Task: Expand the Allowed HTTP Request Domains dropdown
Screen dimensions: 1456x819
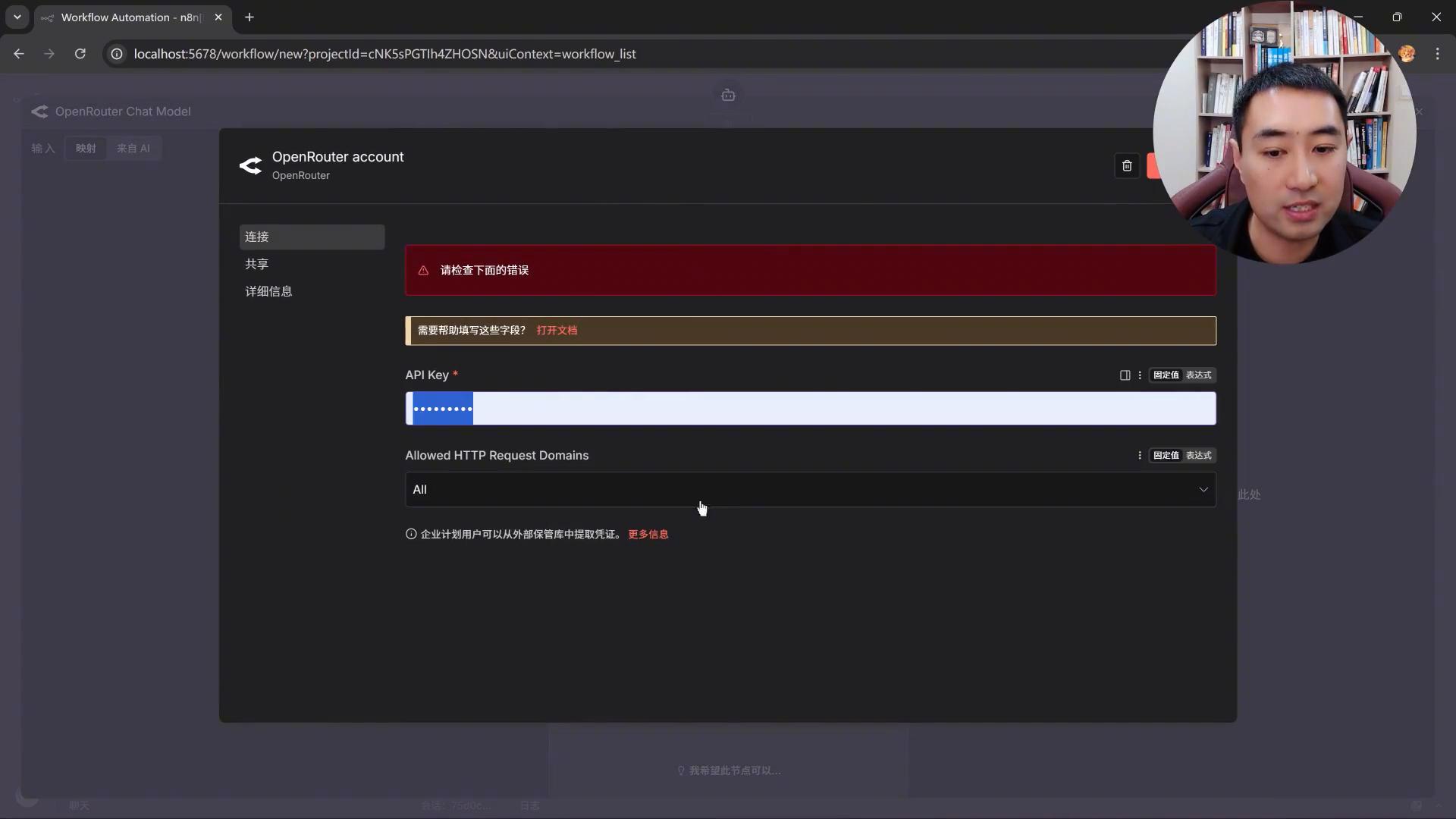Action: pyautogui.click(x=810, y=490)
